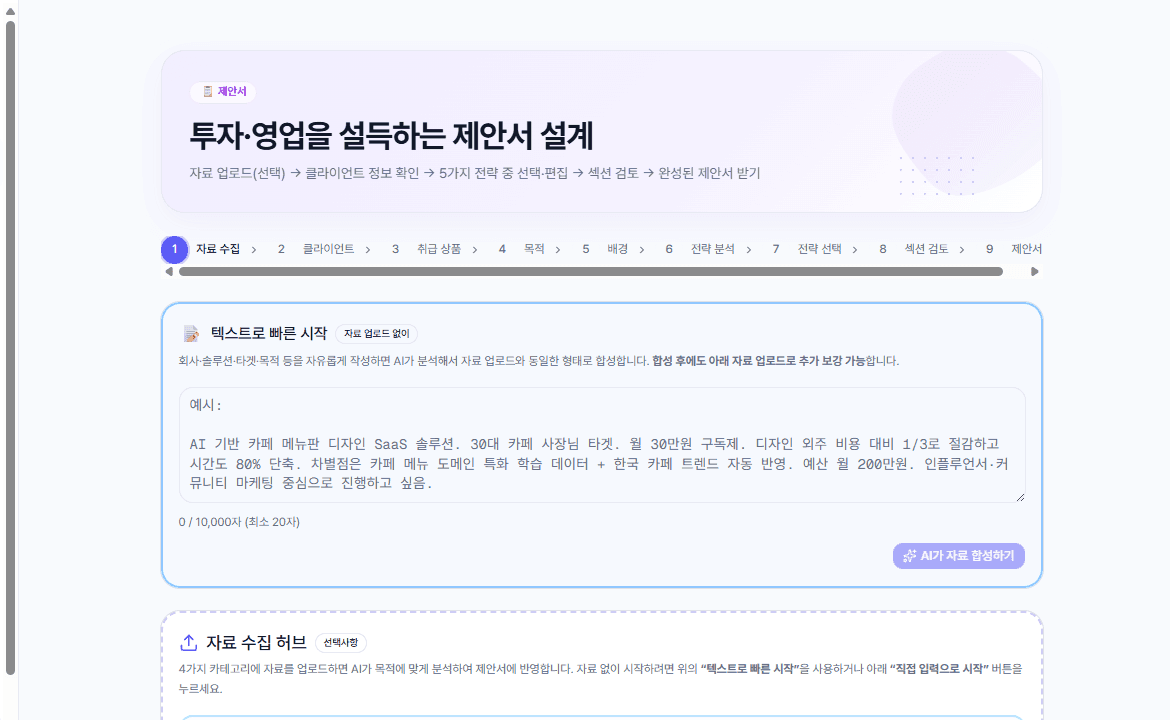Click into the 예시 text area
The height and width of the screenshot is (720, 1170).
pyautogui.click(x=602, y=445)
